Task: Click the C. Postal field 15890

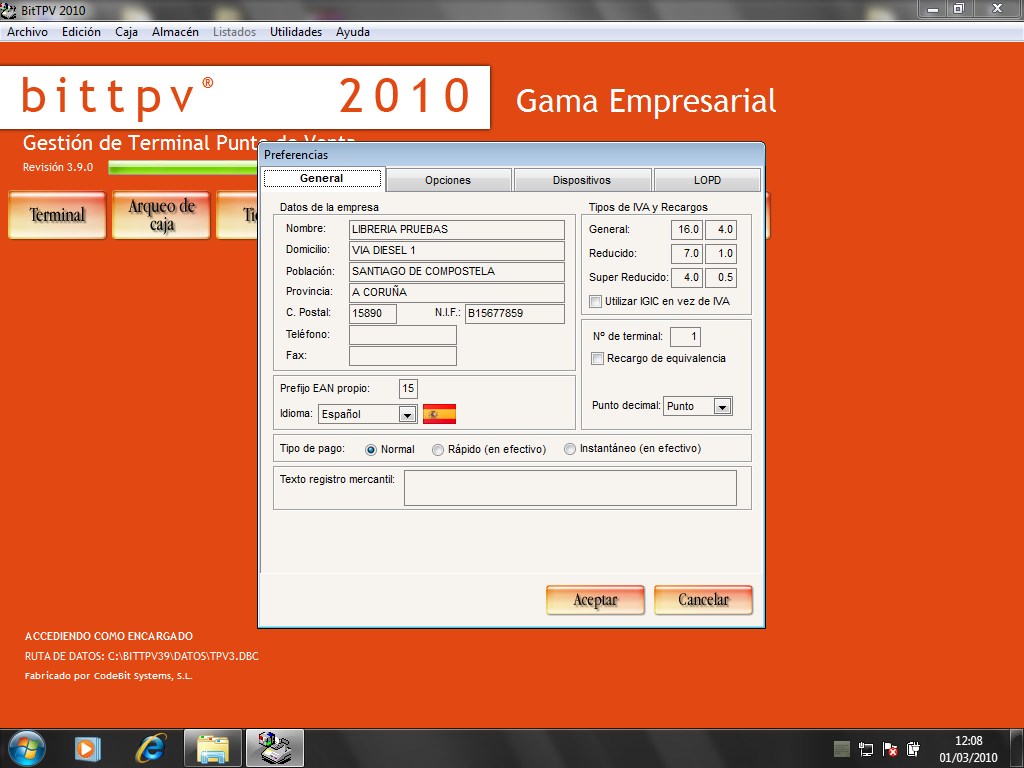Action: pos(373,313)
